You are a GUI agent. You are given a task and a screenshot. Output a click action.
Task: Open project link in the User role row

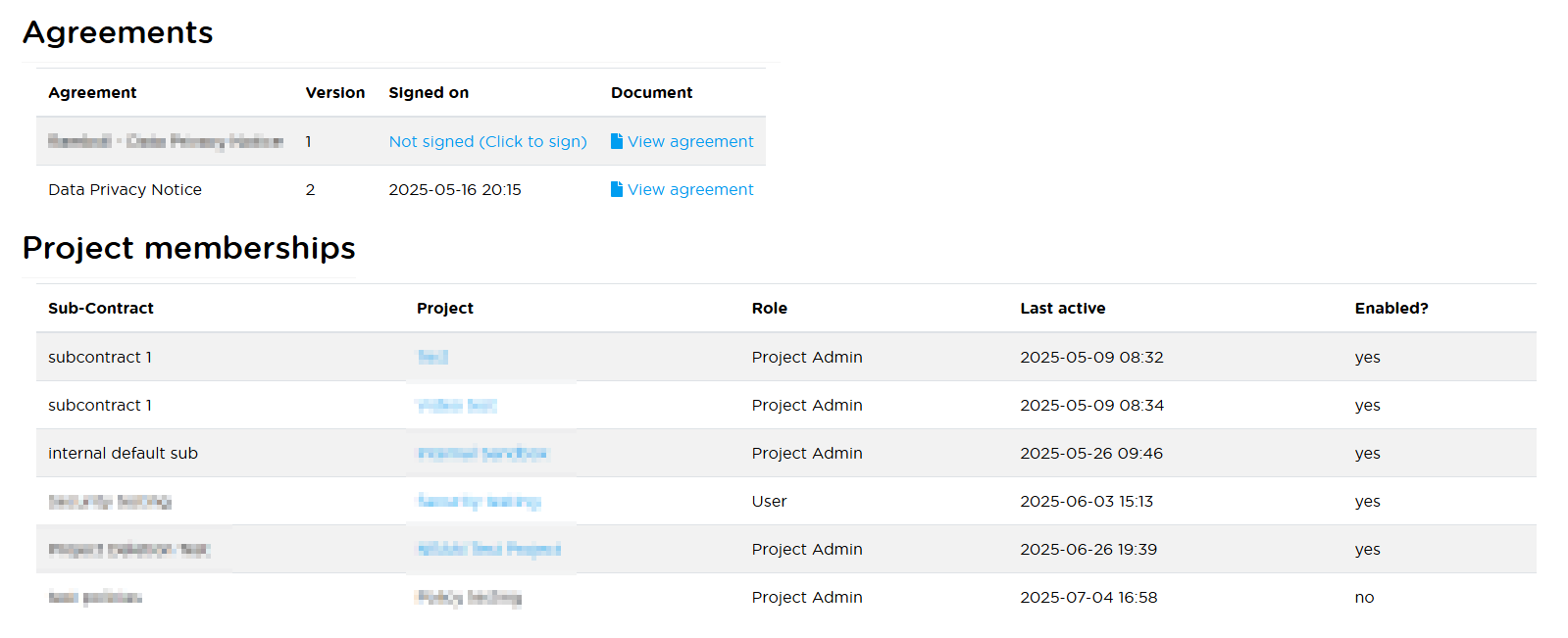coord(479,501)
